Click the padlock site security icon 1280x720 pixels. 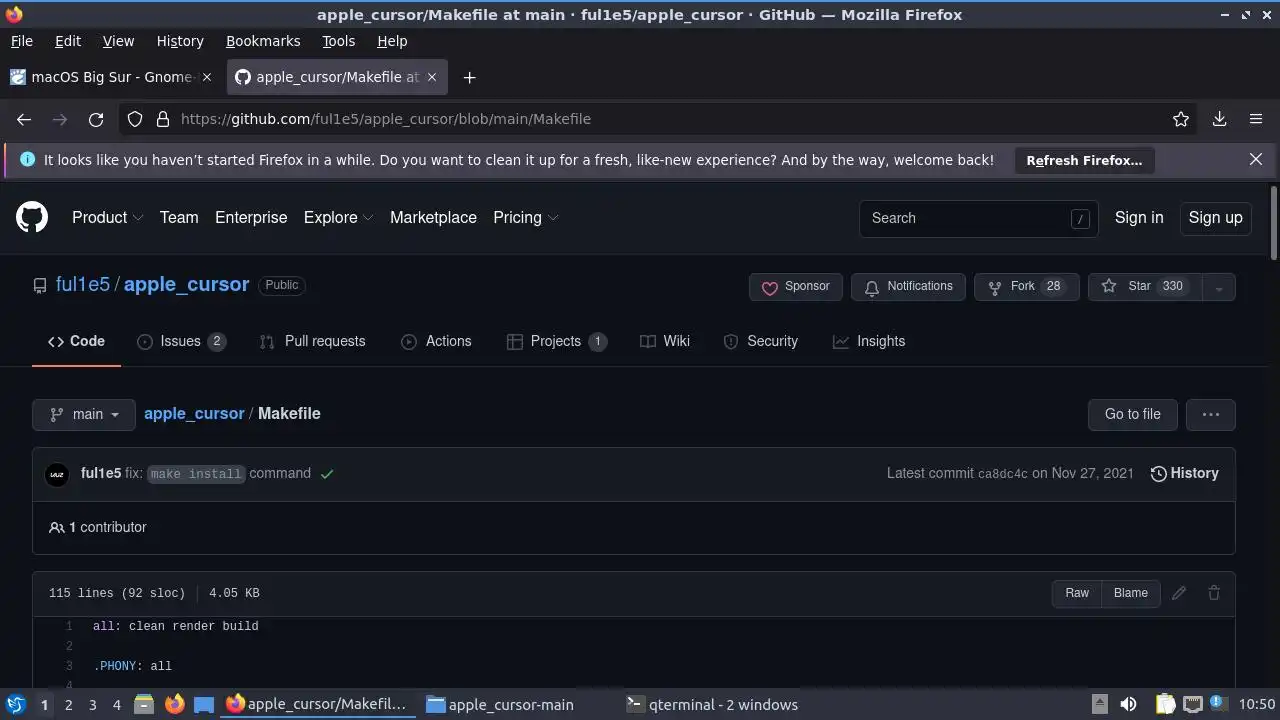(x=163, y=119)
